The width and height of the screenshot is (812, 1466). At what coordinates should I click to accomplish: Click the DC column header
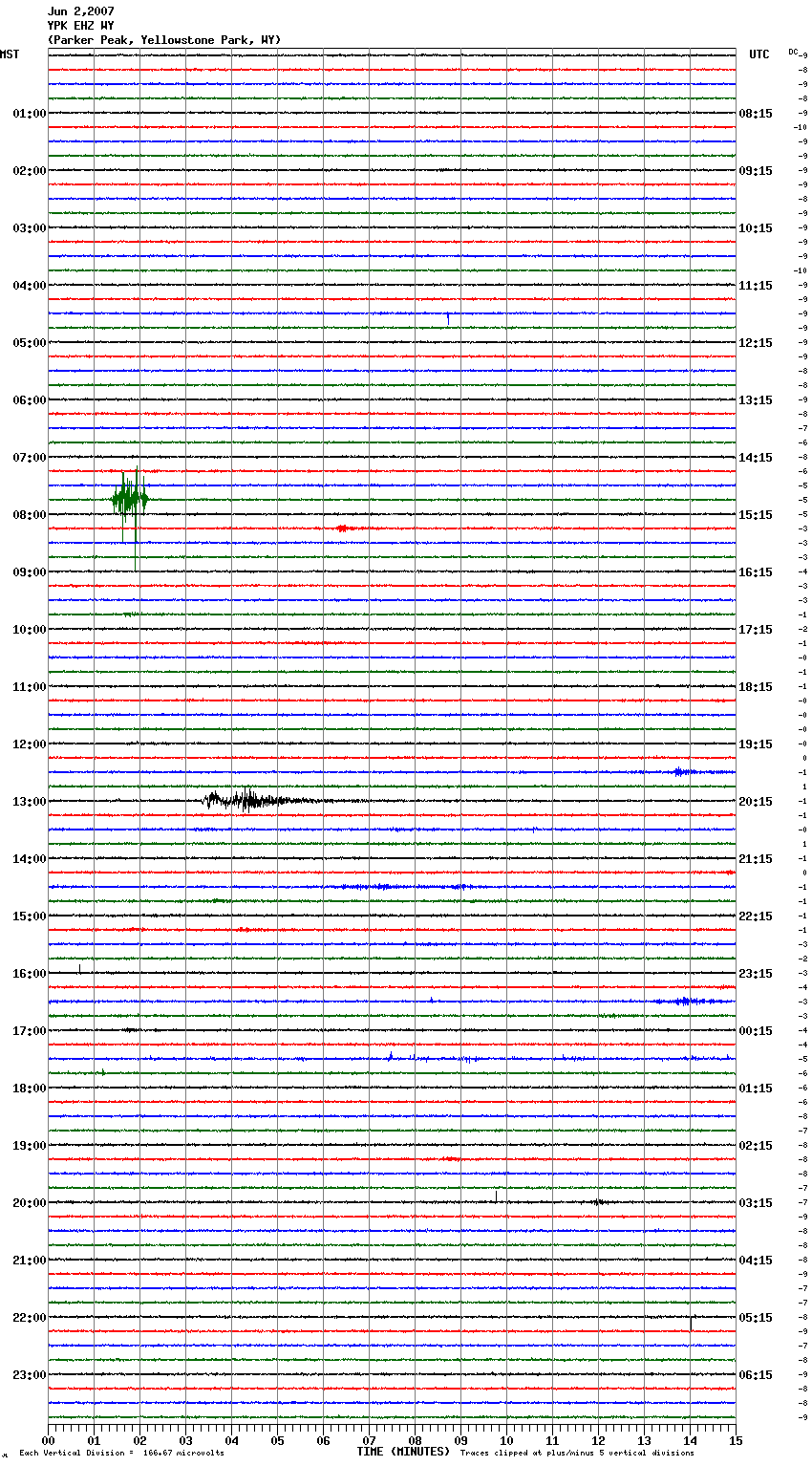click(x=793, y=52)
